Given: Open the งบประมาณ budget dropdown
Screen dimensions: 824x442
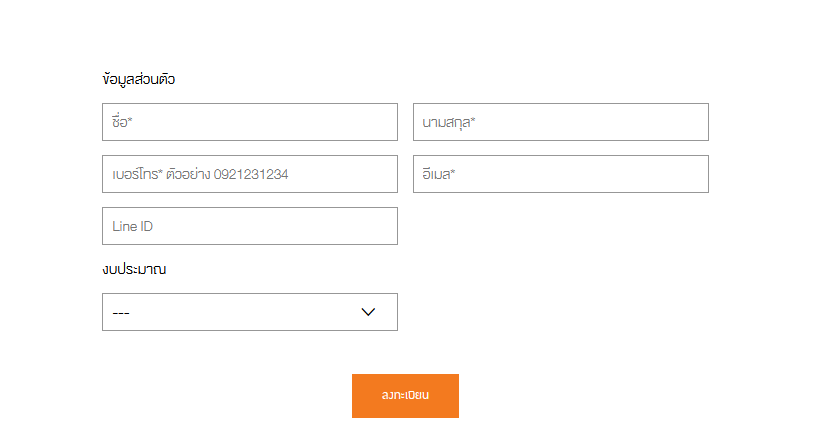Looking at the screenshot, I should 249,312.
